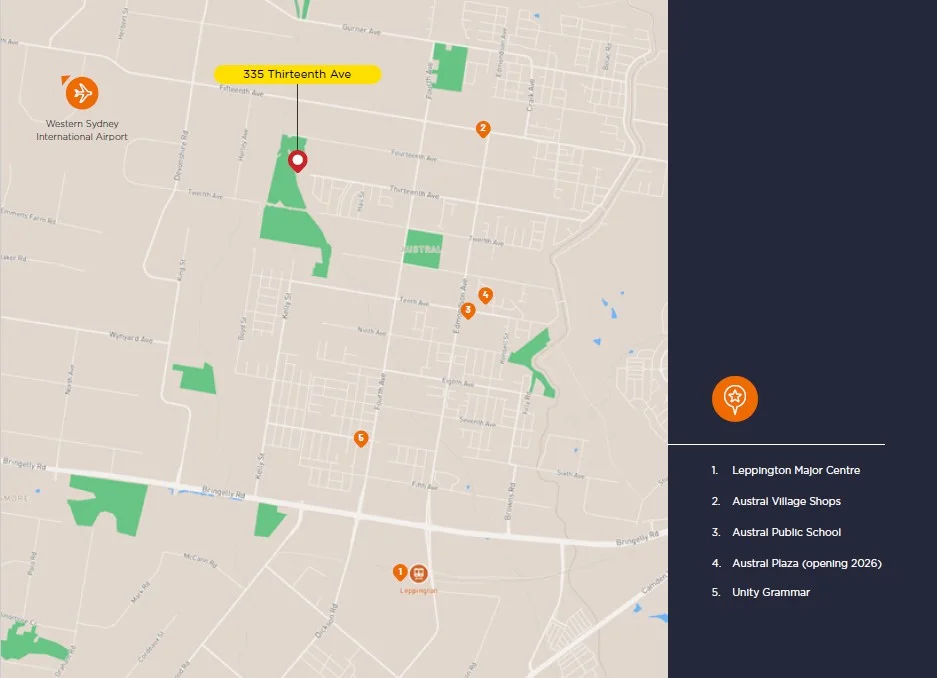The height and width of the screenshot is (678, 937).
Task: Click Unity Grammar legend item
Action: click(770, 592)
